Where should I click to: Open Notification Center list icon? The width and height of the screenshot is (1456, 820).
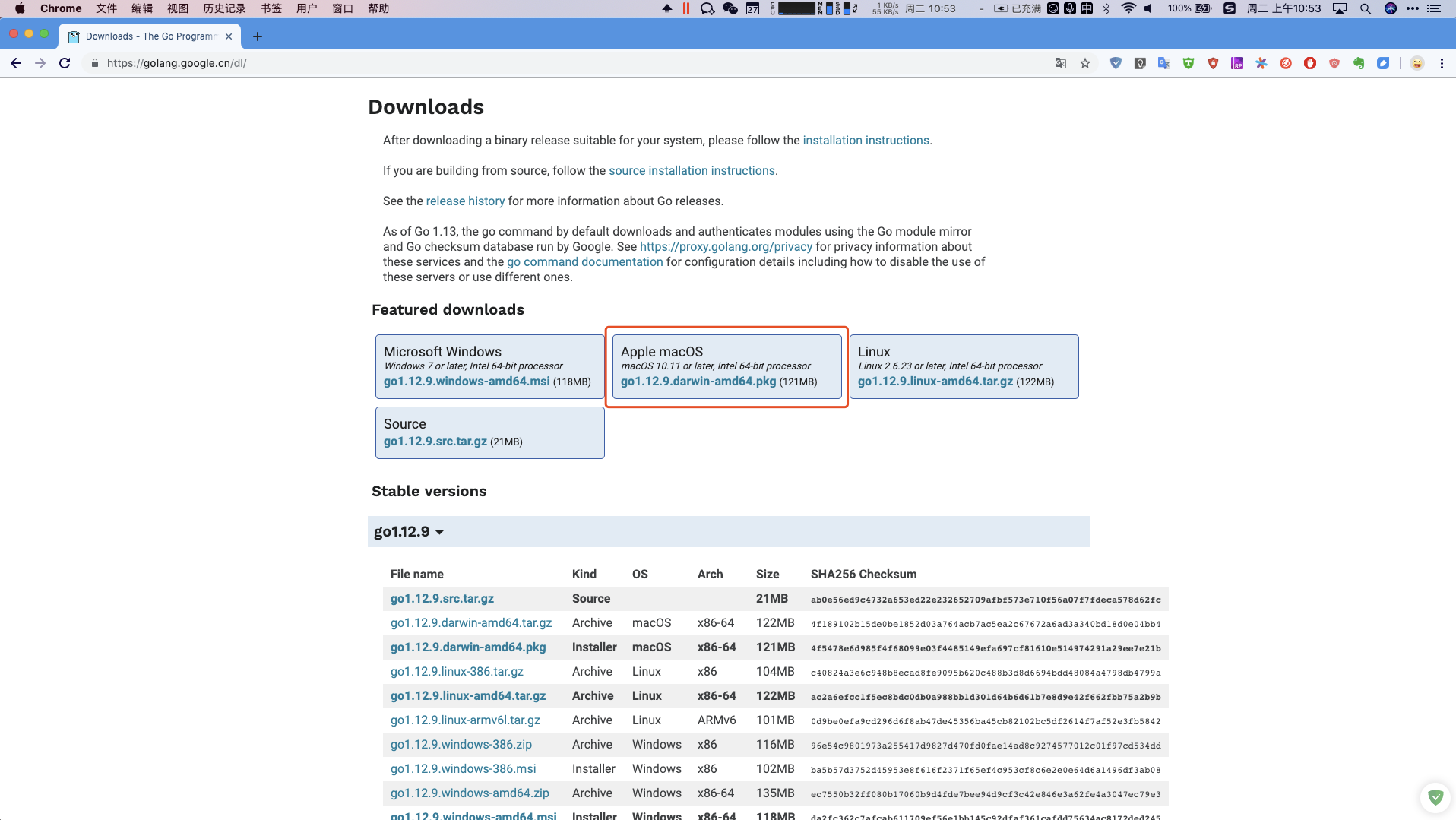click(1434, 8)
